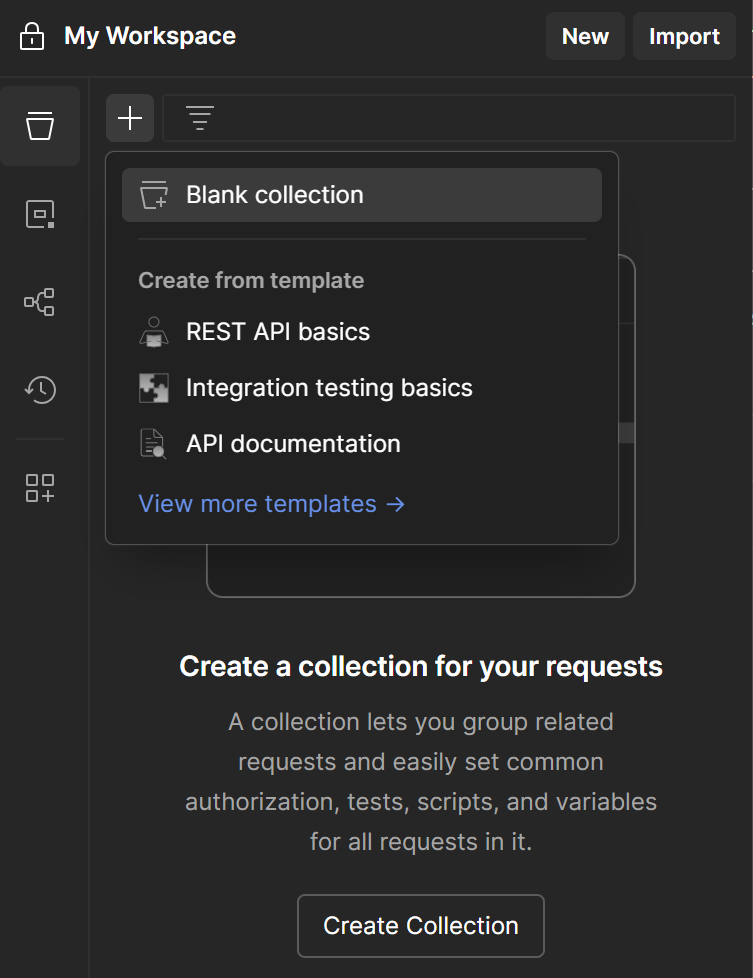Open the Environments sidebar tab

click(40, 214)
